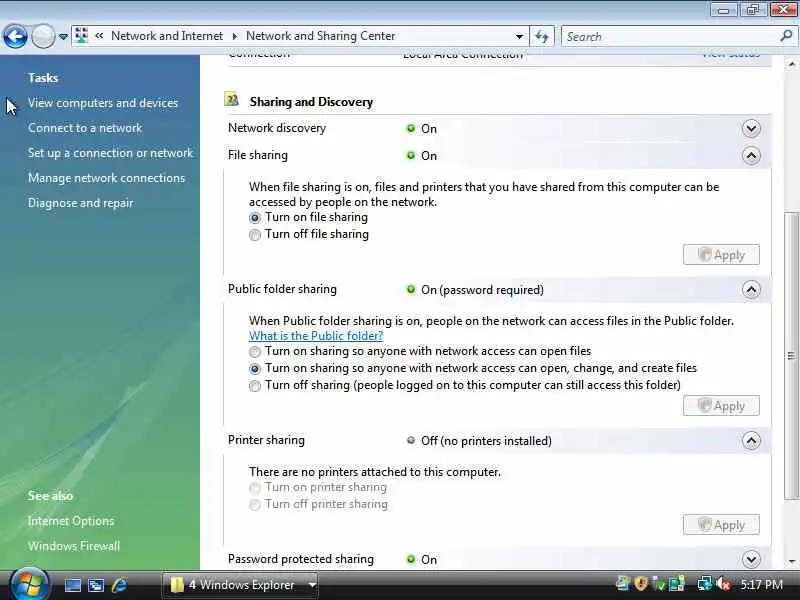
Task: Click the File sharing green status indicator
Action: pos(411,155)
